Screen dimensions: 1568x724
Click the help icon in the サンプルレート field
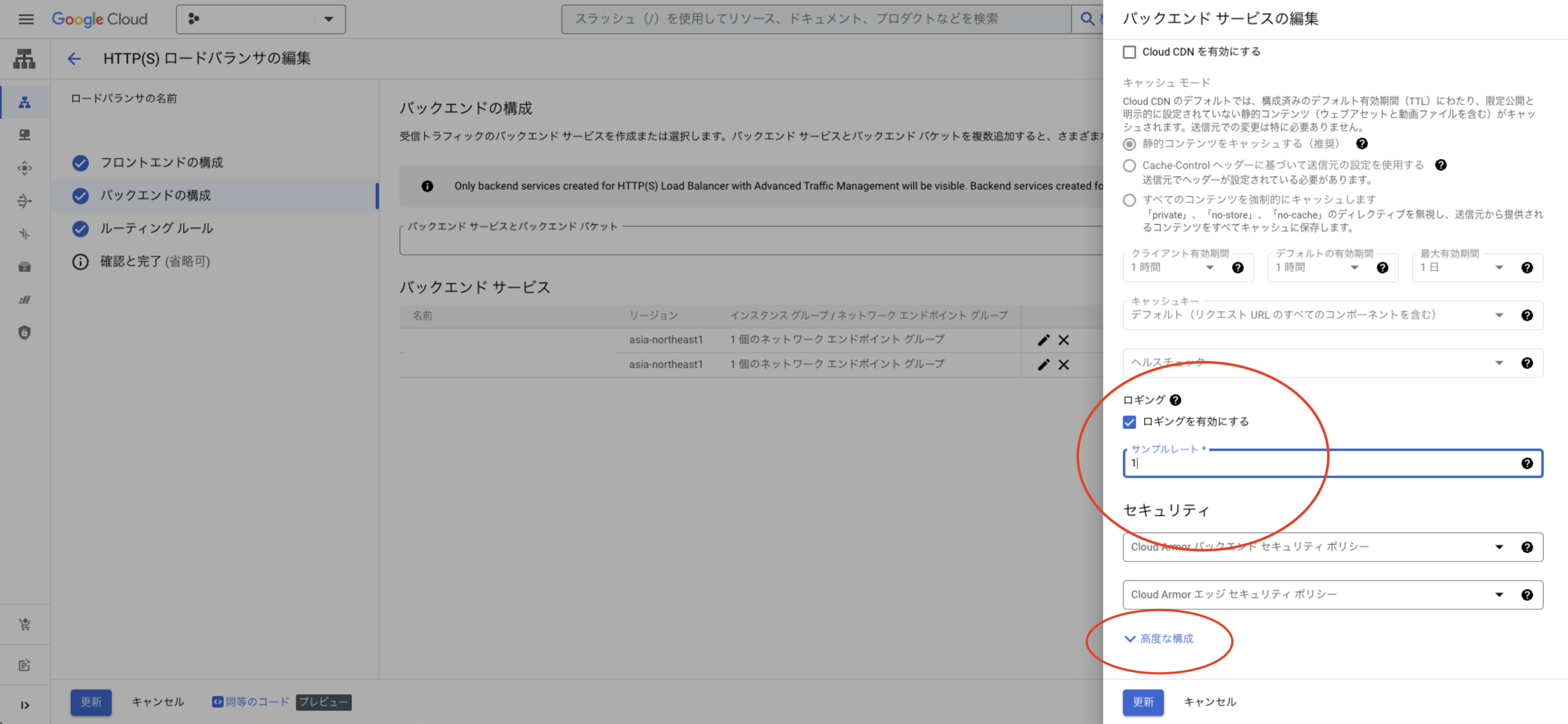(x=1526, y=463)
